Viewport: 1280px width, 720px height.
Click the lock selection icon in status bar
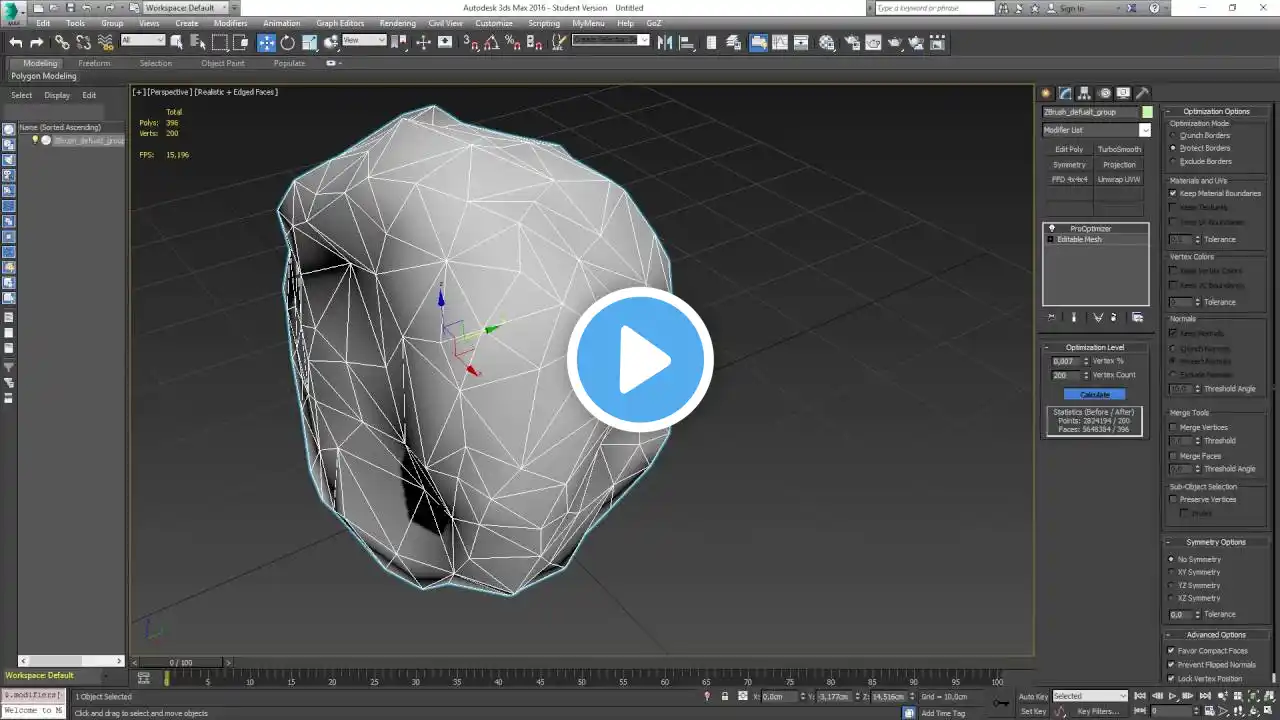coord(725,696)
